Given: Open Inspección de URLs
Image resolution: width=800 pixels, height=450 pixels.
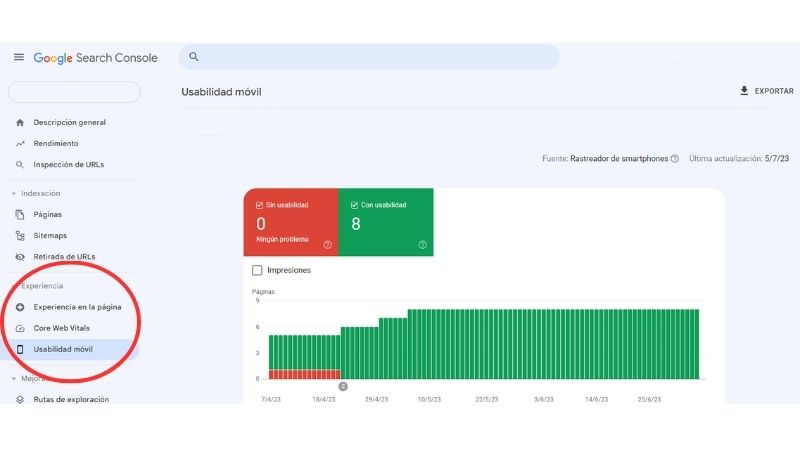Looking at the screenshot, I should (x=69, y=164).
